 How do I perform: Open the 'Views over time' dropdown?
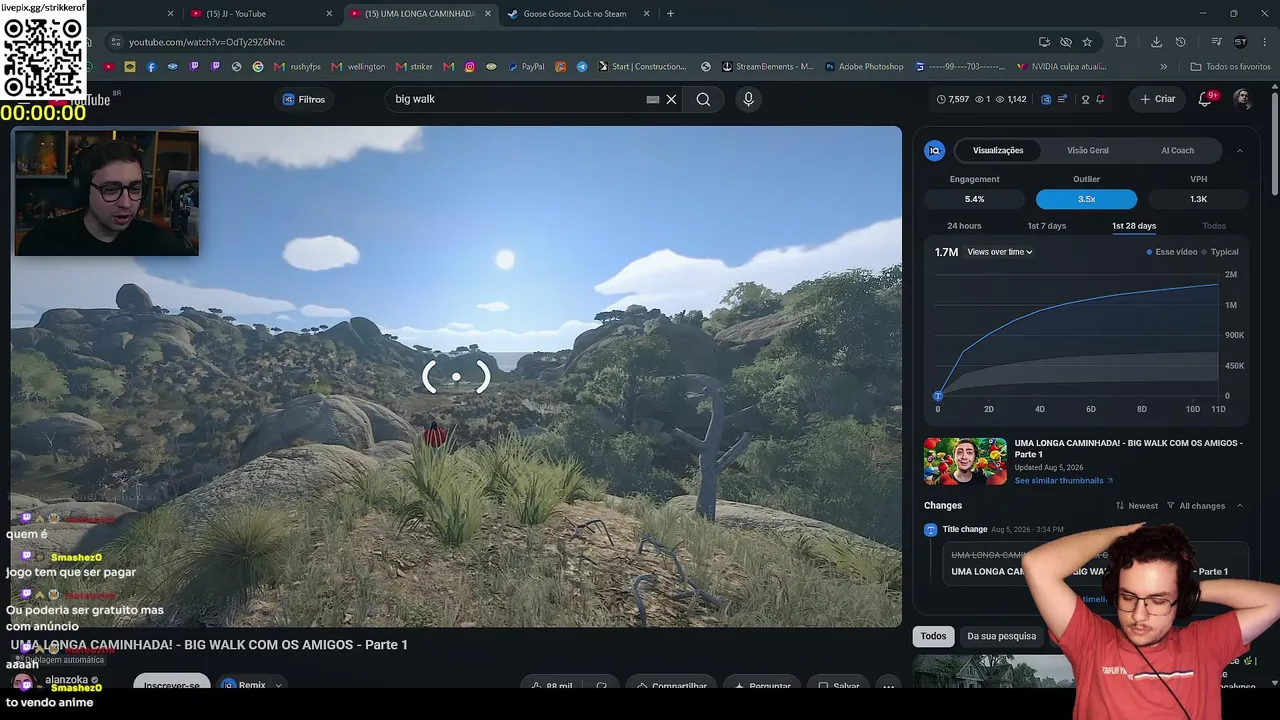(x=1000, y=252)
